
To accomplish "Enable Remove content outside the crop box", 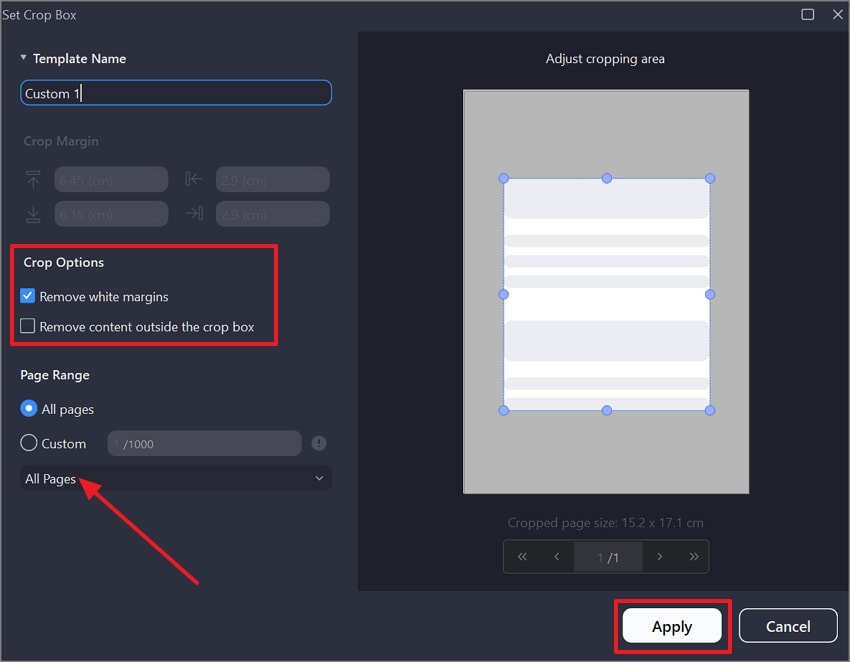I will click(x=29, y=325).
